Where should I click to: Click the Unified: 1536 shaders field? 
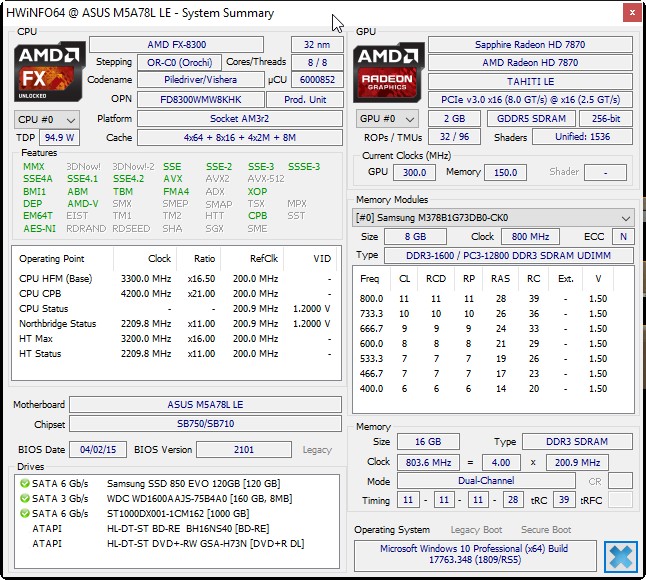pos(582,137)
